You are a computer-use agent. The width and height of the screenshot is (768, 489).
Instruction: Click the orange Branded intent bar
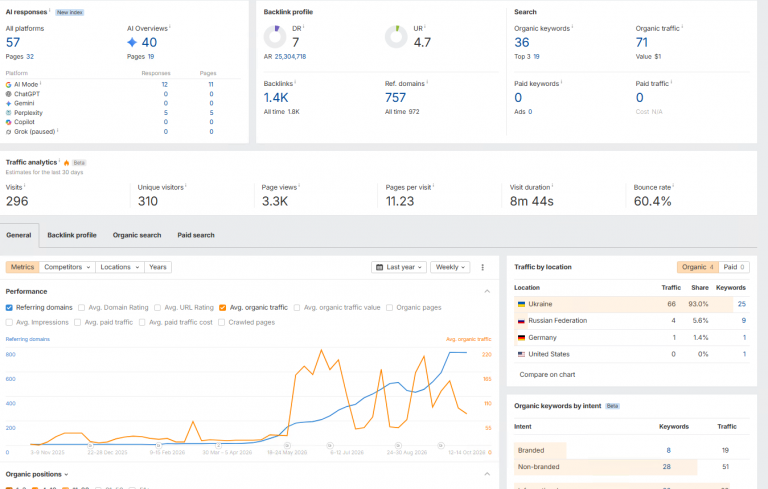[x=540, y=450]
